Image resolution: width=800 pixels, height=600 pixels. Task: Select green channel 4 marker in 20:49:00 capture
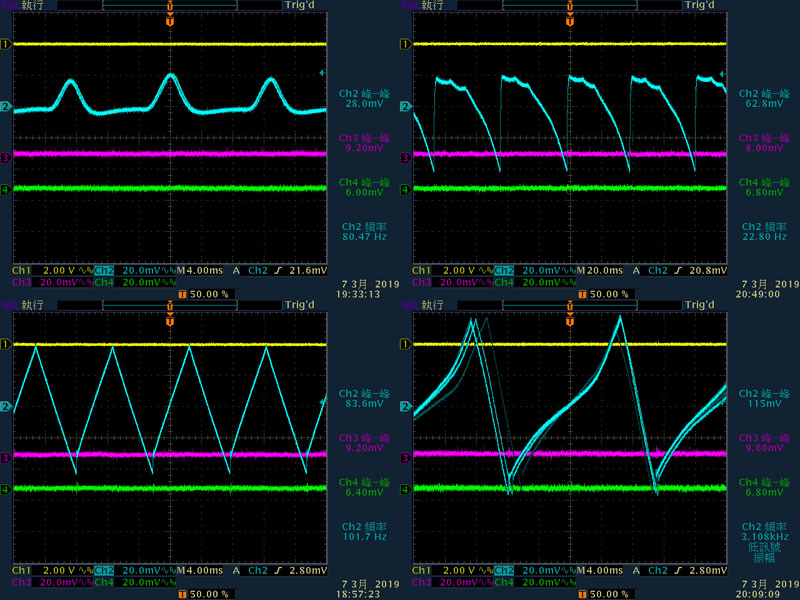click(x=406, y=190)
